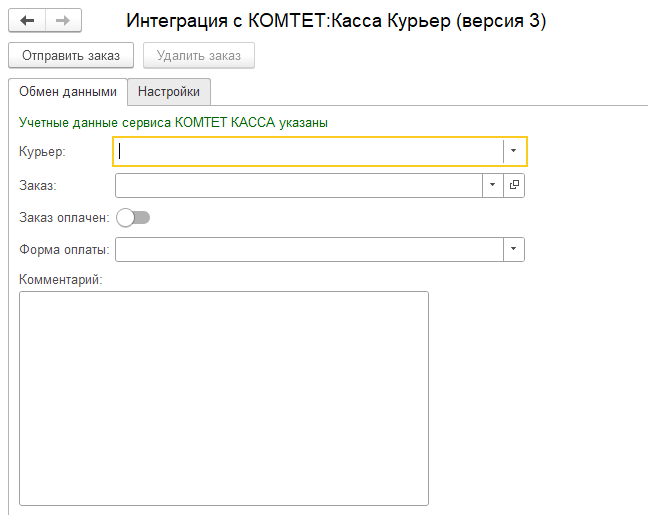648x515 pixels.
Task: Click the Заказ оплачен label text
Action: click(64, 217)
